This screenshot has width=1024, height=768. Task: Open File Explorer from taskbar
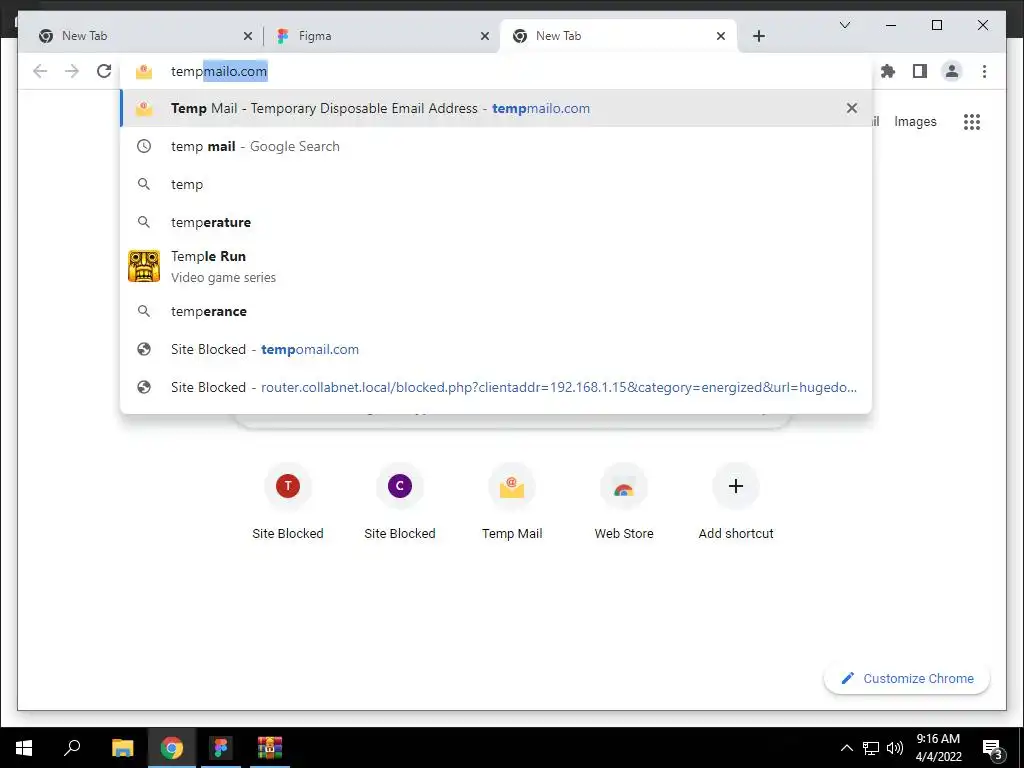[122, 747]
